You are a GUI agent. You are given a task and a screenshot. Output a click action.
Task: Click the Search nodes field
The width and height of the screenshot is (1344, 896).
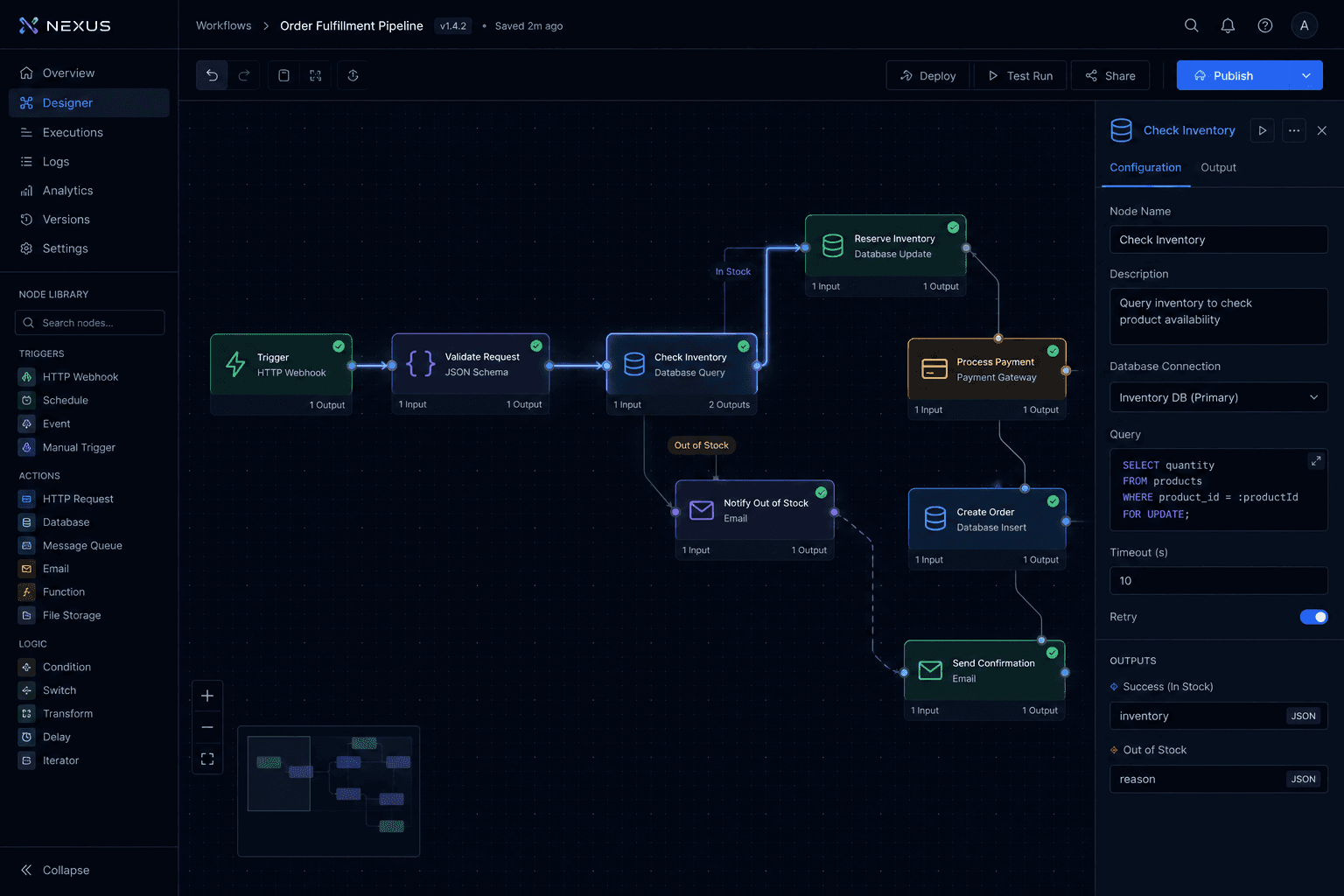click(89, 322)
